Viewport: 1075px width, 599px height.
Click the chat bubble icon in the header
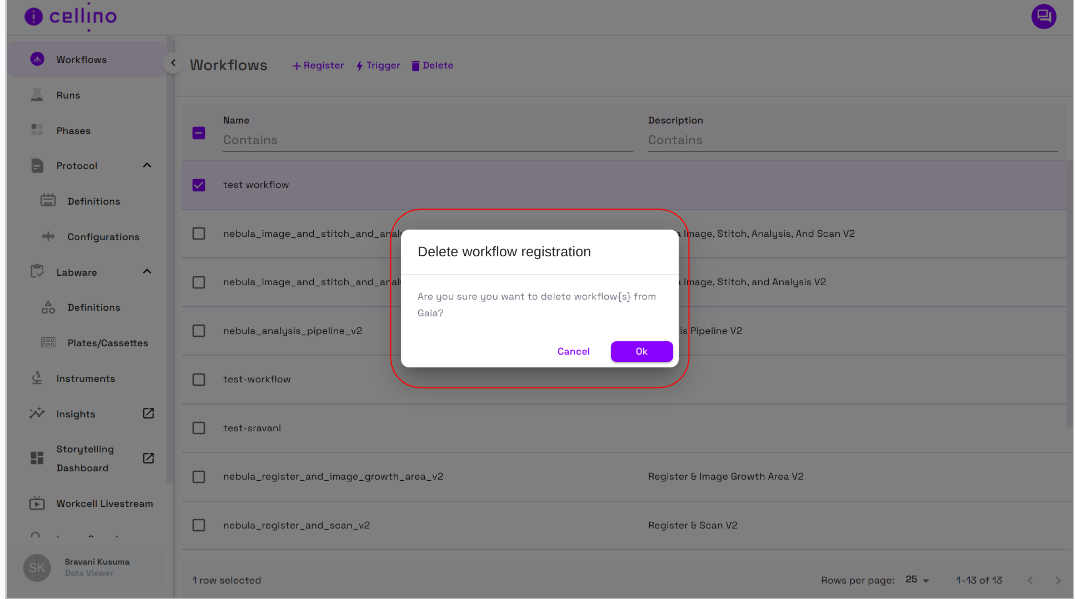[x=1043, y=17]
